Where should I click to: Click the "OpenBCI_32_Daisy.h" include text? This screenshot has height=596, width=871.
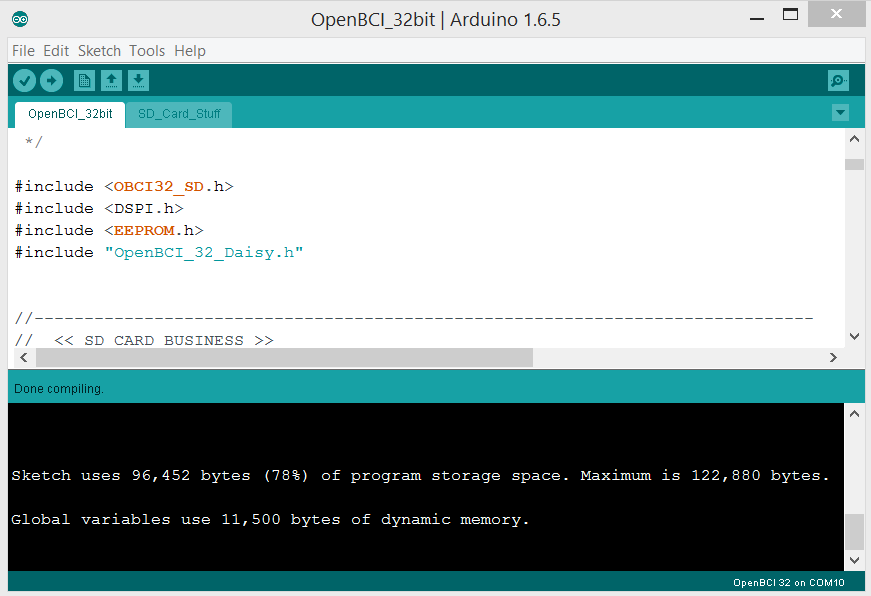(x=204, y=253)
